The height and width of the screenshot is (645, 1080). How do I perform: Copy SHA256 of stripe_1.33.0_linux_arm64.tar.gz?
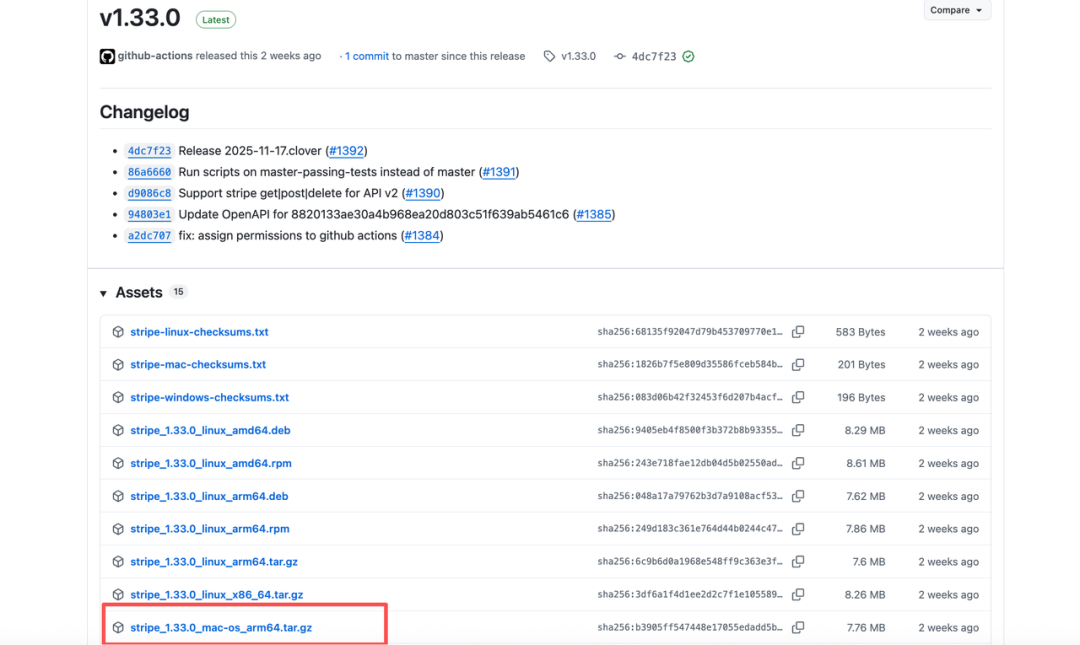point(798,562)
